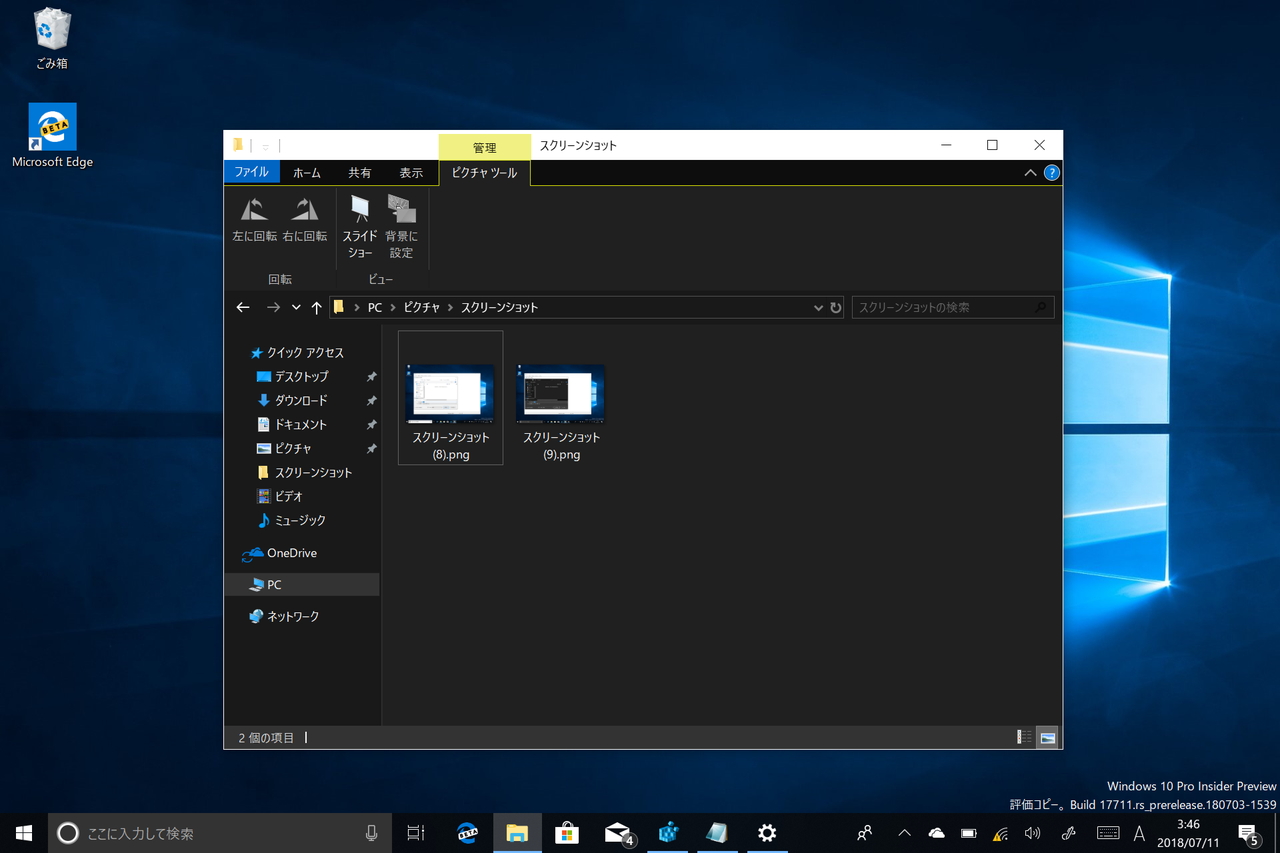1280x853 pixels.
Task: Open Task View from taskbar
Action: [416, 833]
